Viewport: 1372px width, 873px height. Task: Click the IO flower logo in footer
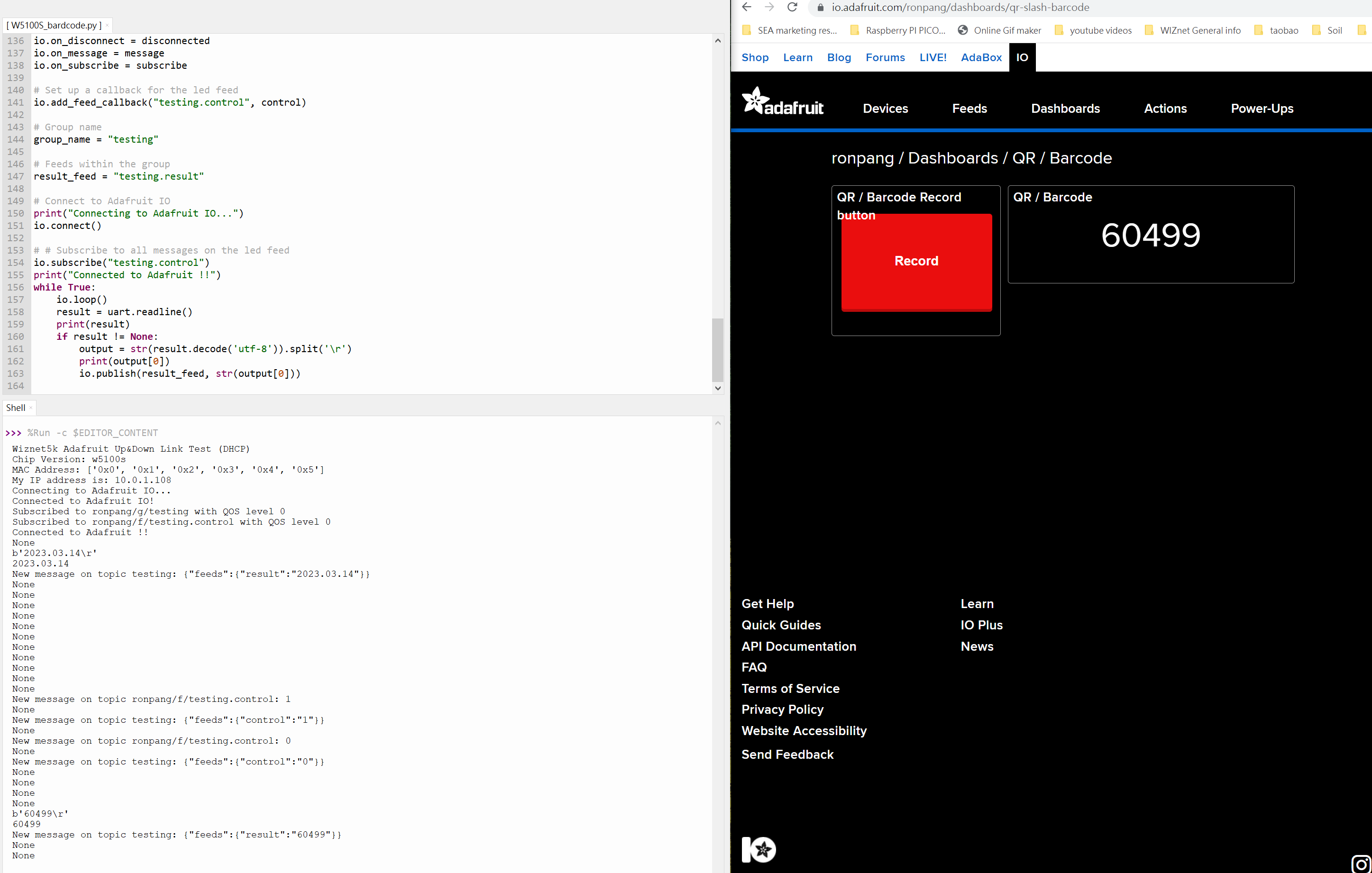(x=759, y=849)
